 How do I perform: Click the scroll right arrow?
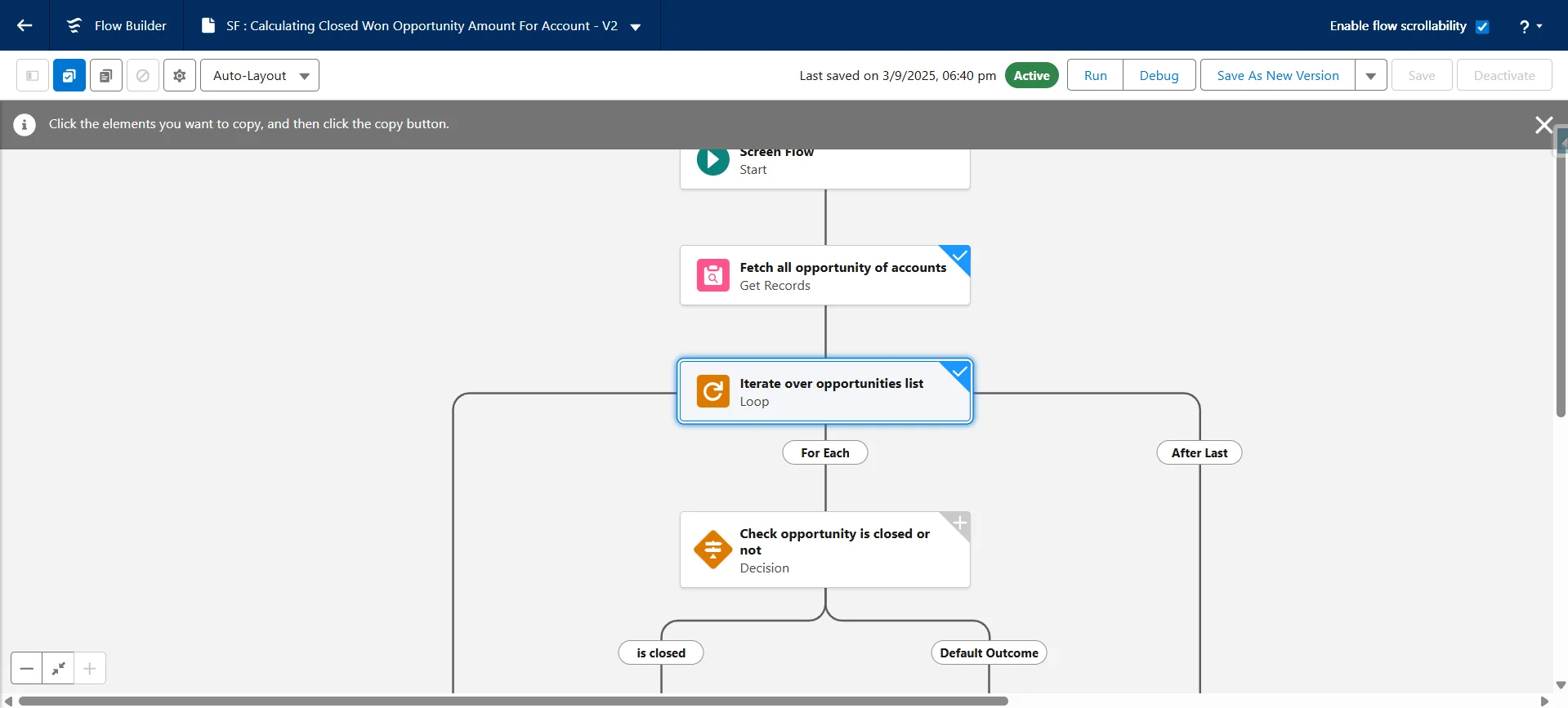click(1544, 701)
